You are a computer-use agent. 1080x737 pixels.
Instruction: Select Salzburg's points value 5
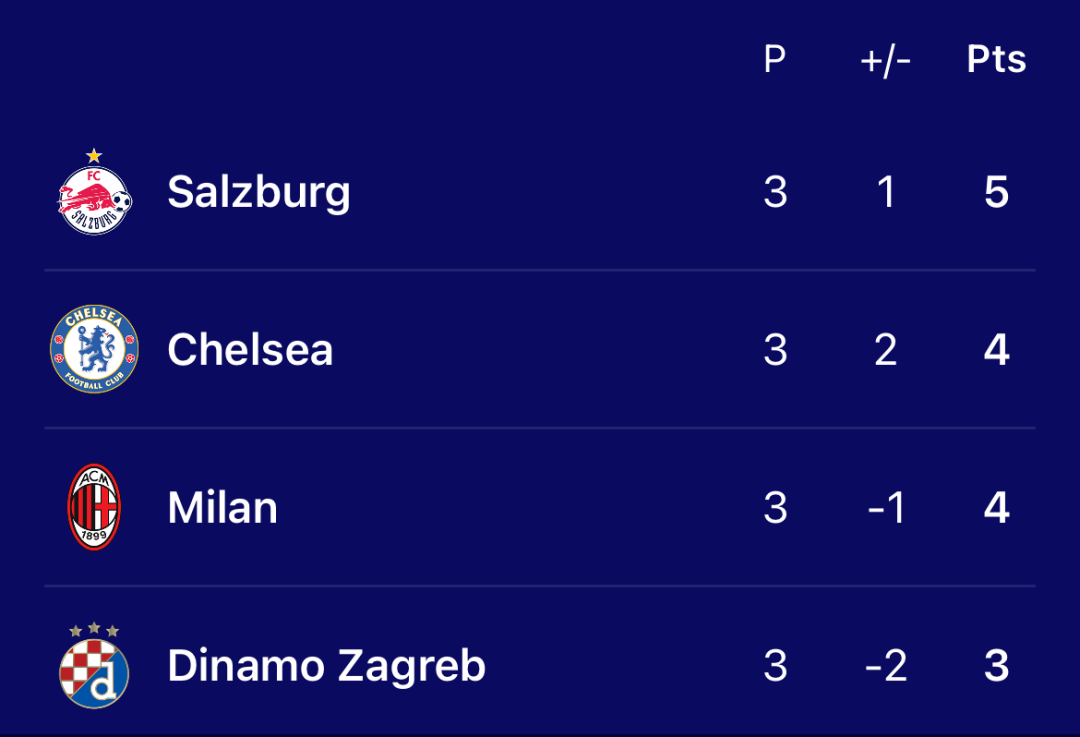tap(997, 192)
